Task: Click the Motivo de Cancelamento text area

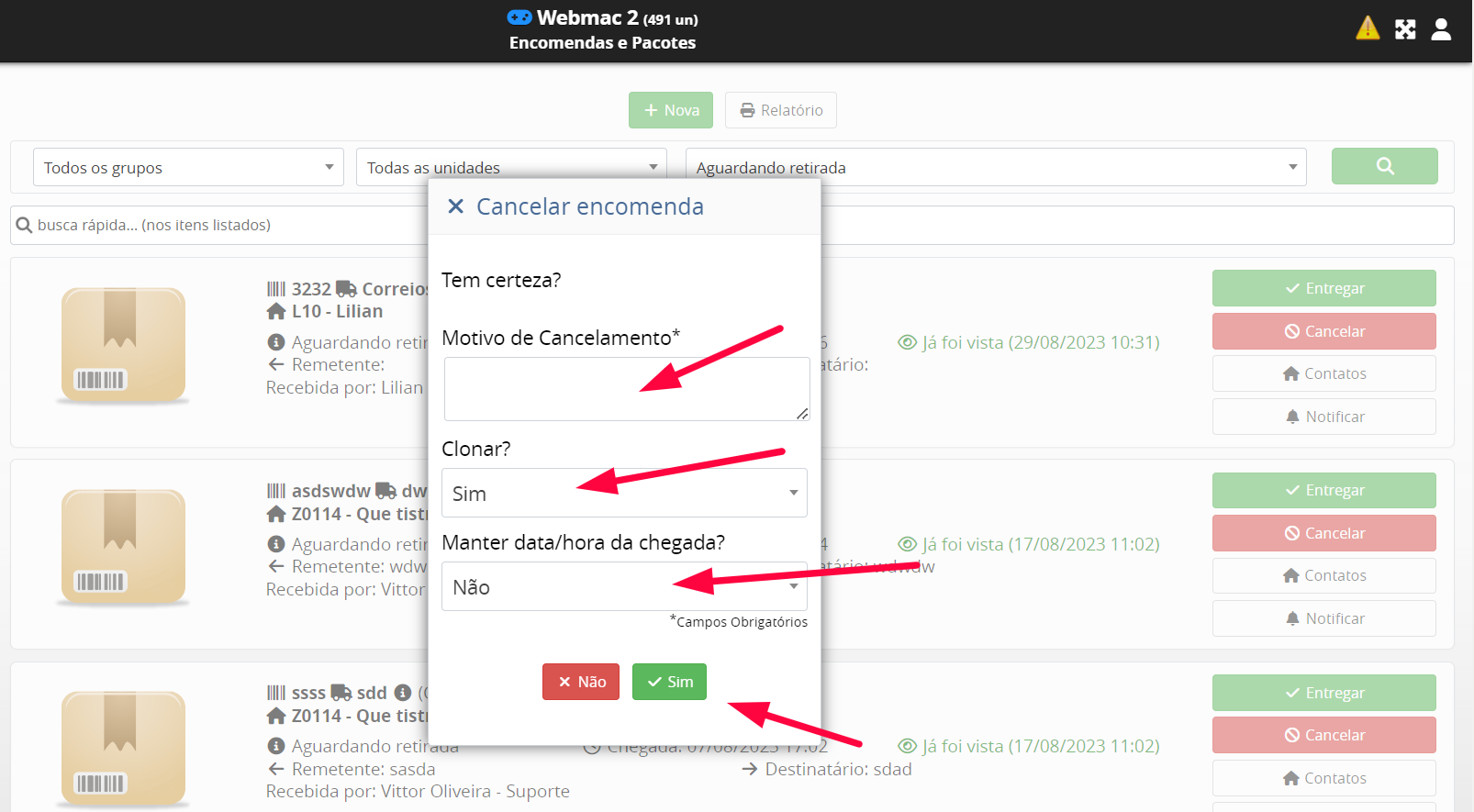Action: click(x=625, y=389)
